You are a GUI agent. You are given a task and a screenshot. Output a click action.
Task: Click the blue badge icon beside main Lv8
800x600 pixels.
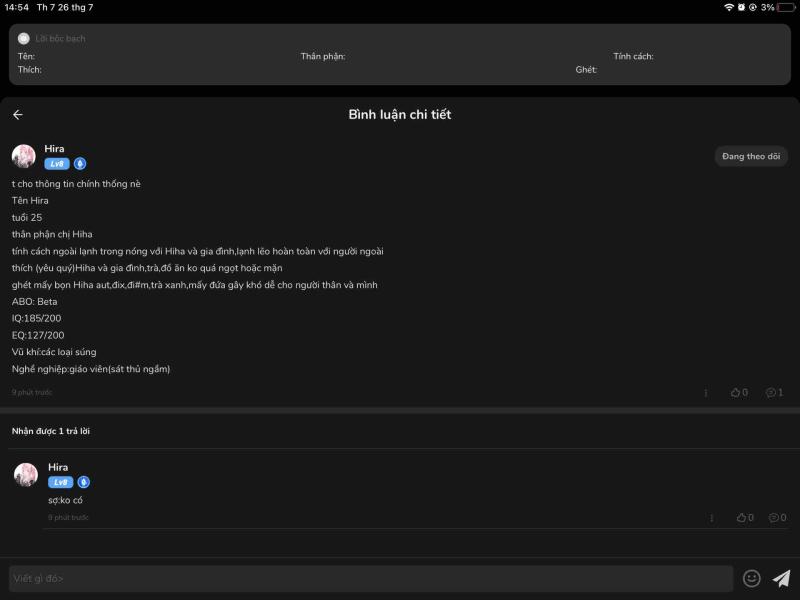coord(80,164)
